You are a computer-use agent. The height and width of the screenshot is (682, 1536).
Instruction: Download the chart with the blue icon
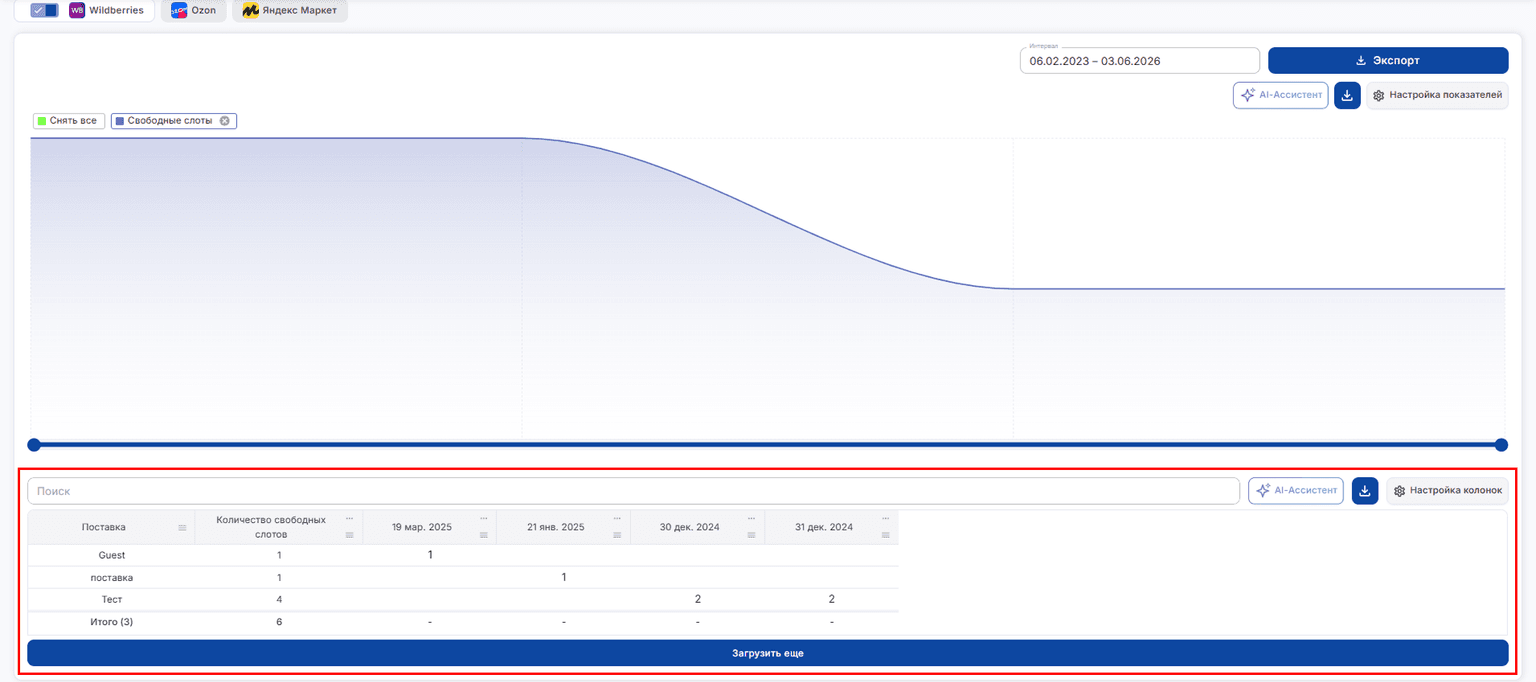pyautogui.click(x=1347, y=95)
